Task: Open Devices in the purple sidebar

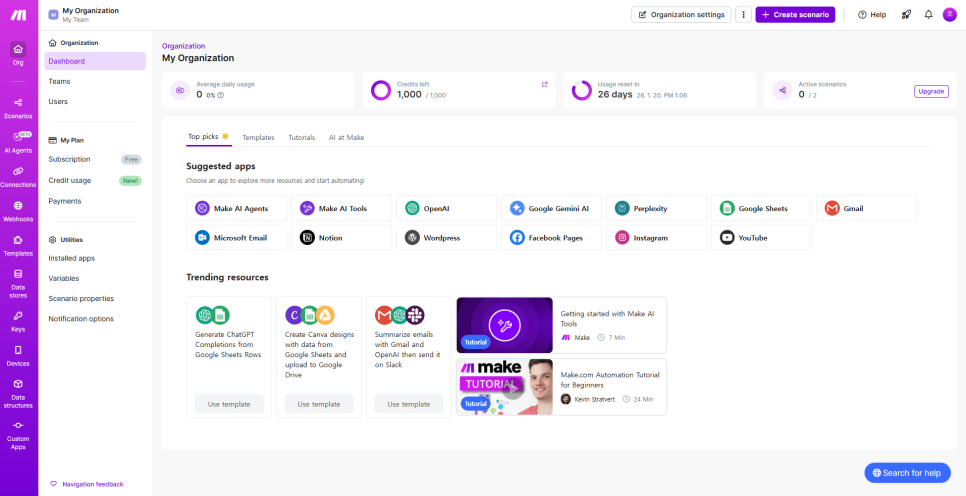Action: [x=18, y=356]
